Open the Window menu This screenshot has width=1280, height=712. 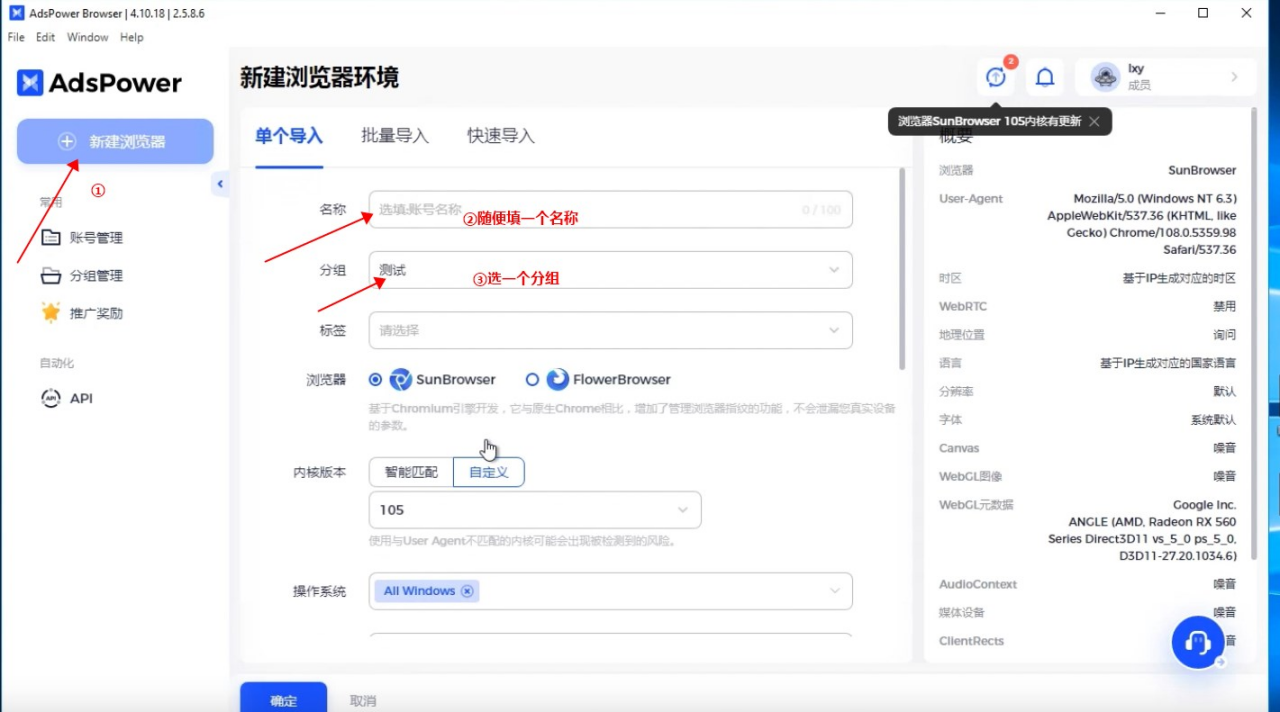(87, 37)
